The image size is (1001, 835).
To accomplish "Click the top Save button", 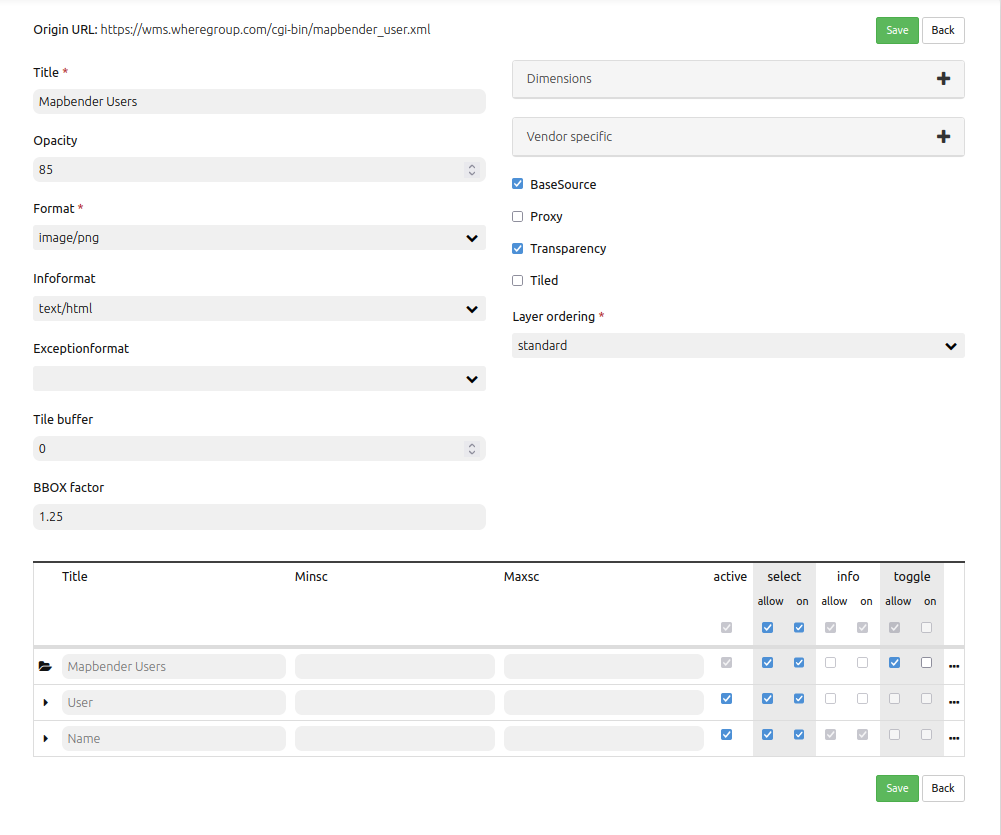I will [897, 30].
